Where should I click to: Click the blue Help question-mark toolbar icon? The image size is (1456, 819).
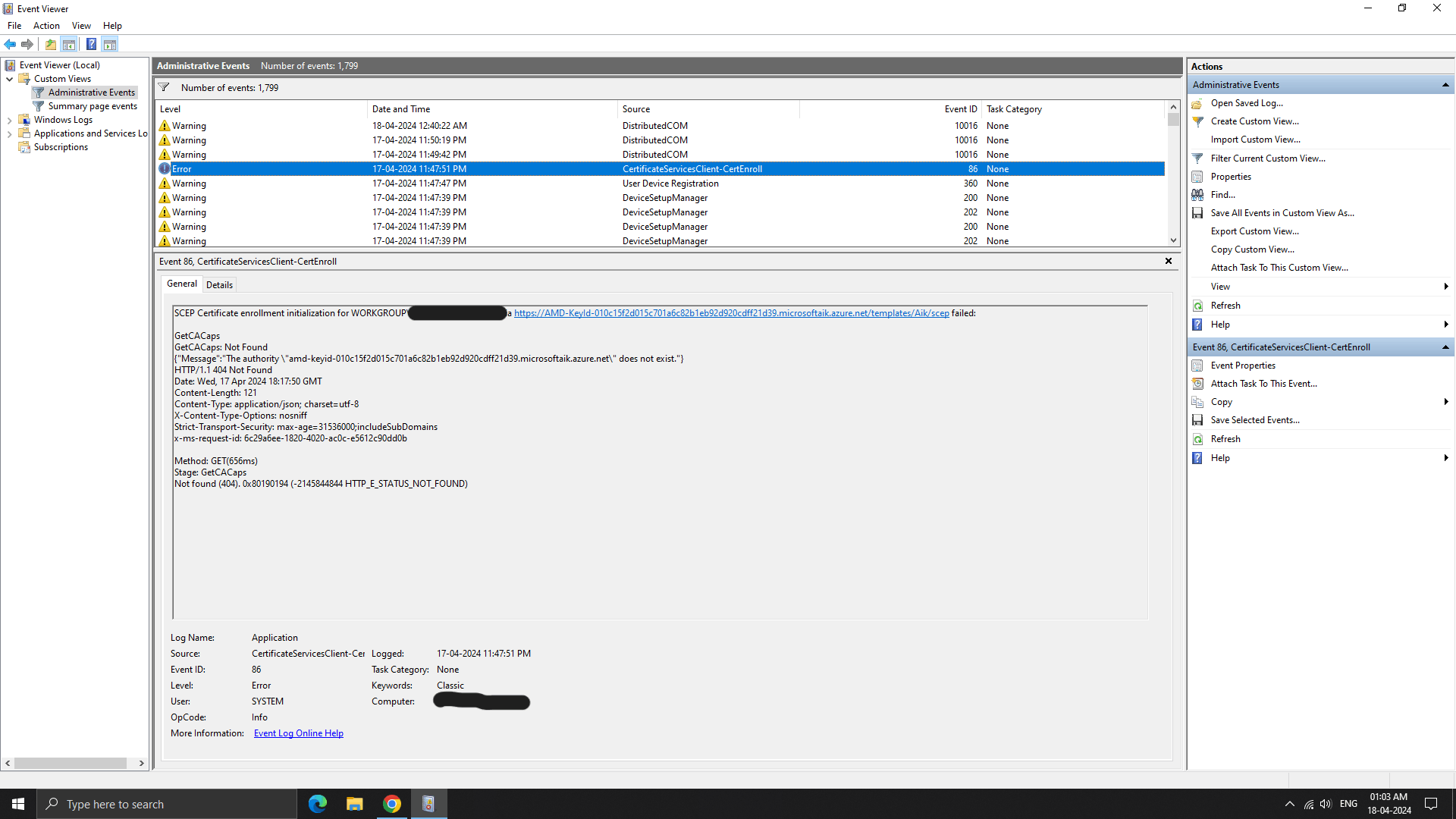click(x=91, y=44)
